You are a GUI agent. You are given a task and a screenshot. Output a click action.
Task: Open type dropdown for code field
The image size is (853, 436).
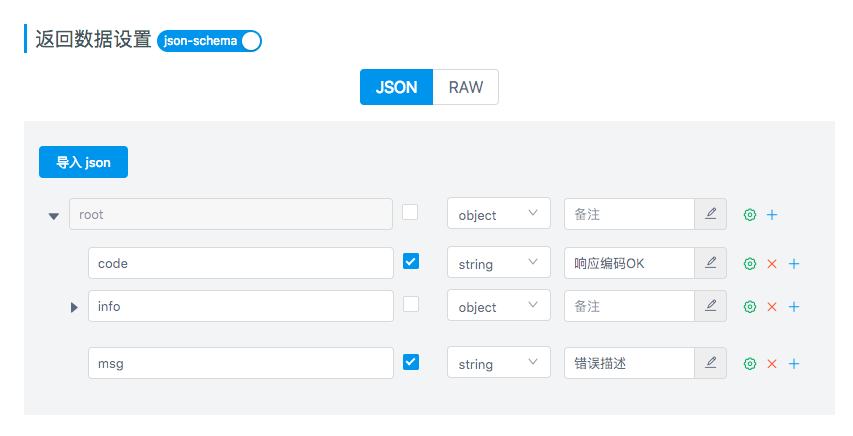(498, 263)
